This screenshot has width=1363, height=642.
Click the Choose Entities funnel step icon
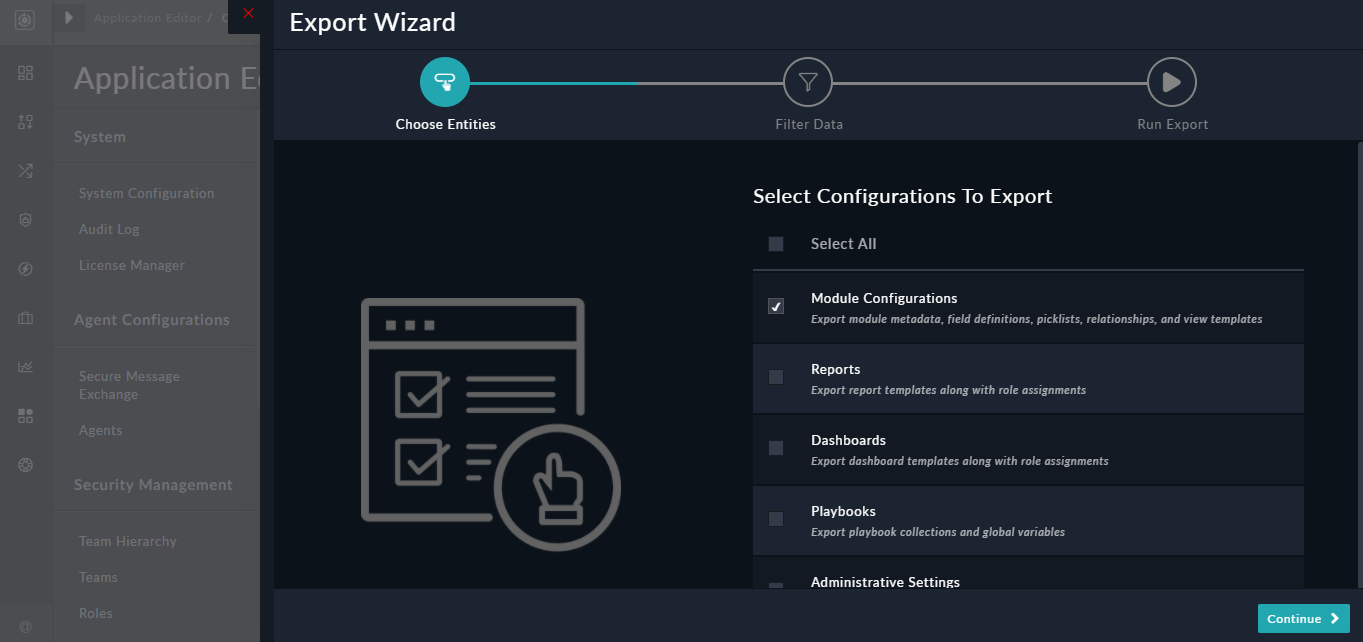[x=445, y=82]
